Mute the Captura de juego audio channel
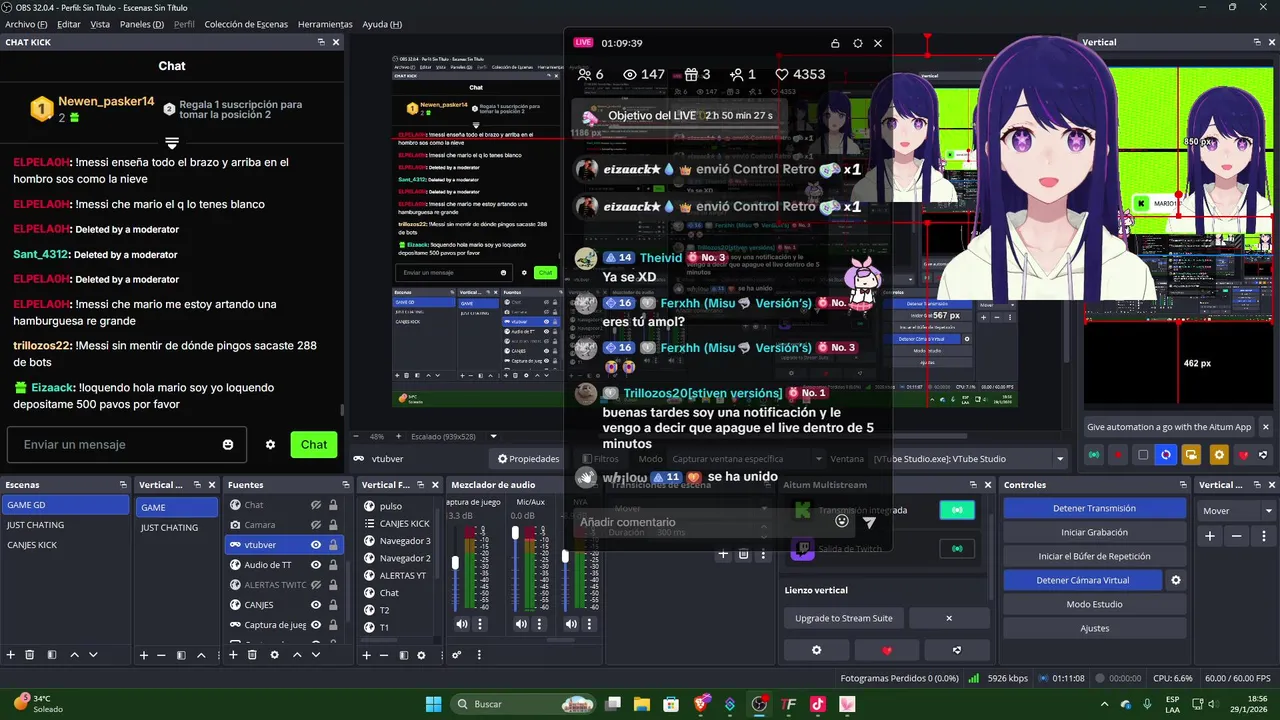This screenshot has width=1280, height=720. (462, 624)
